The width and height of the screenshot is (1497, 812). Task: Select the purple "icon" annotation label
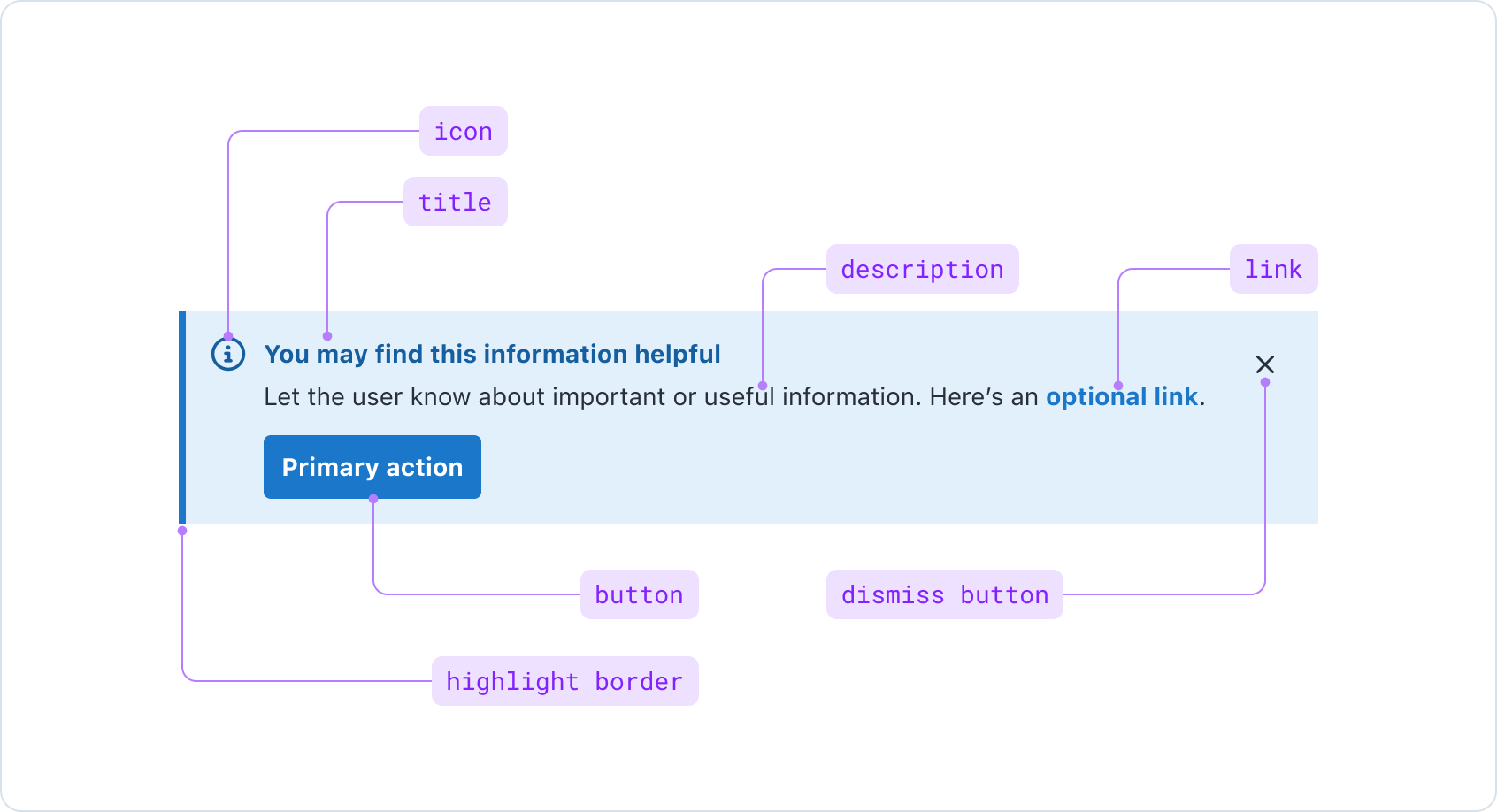tap(463, 132)
